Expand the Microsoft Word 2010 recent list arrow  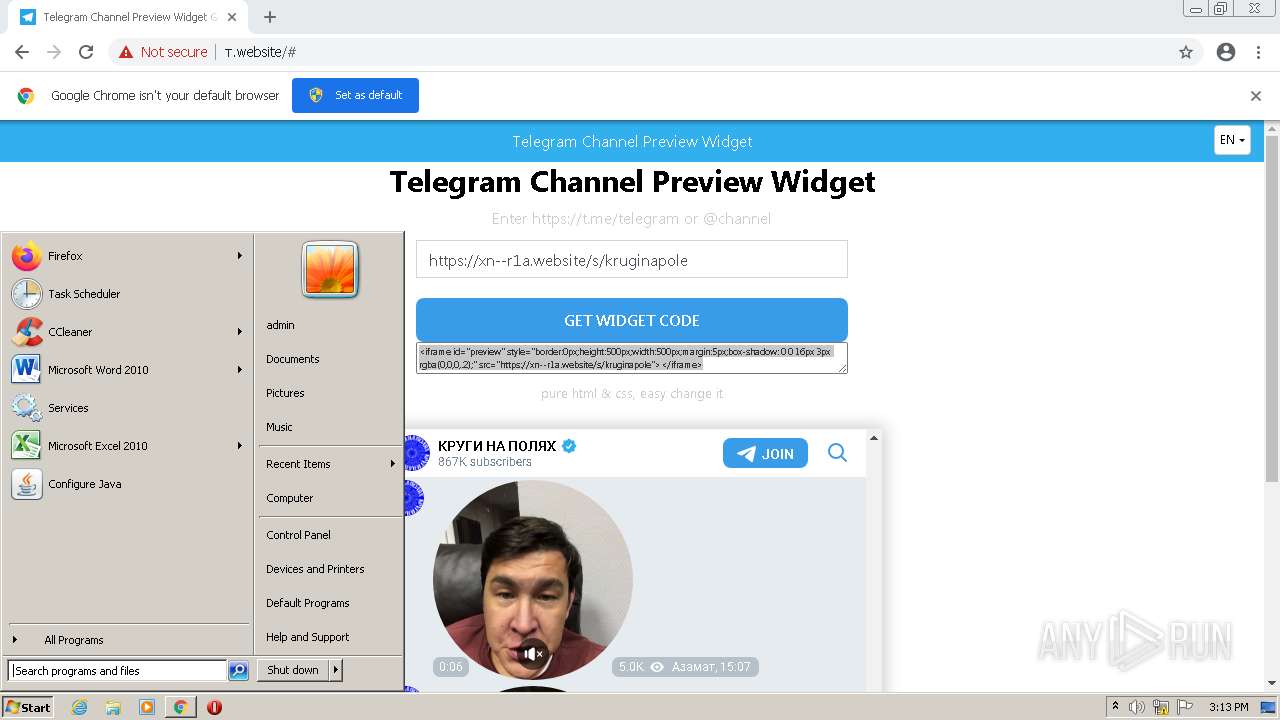point(240,370)
